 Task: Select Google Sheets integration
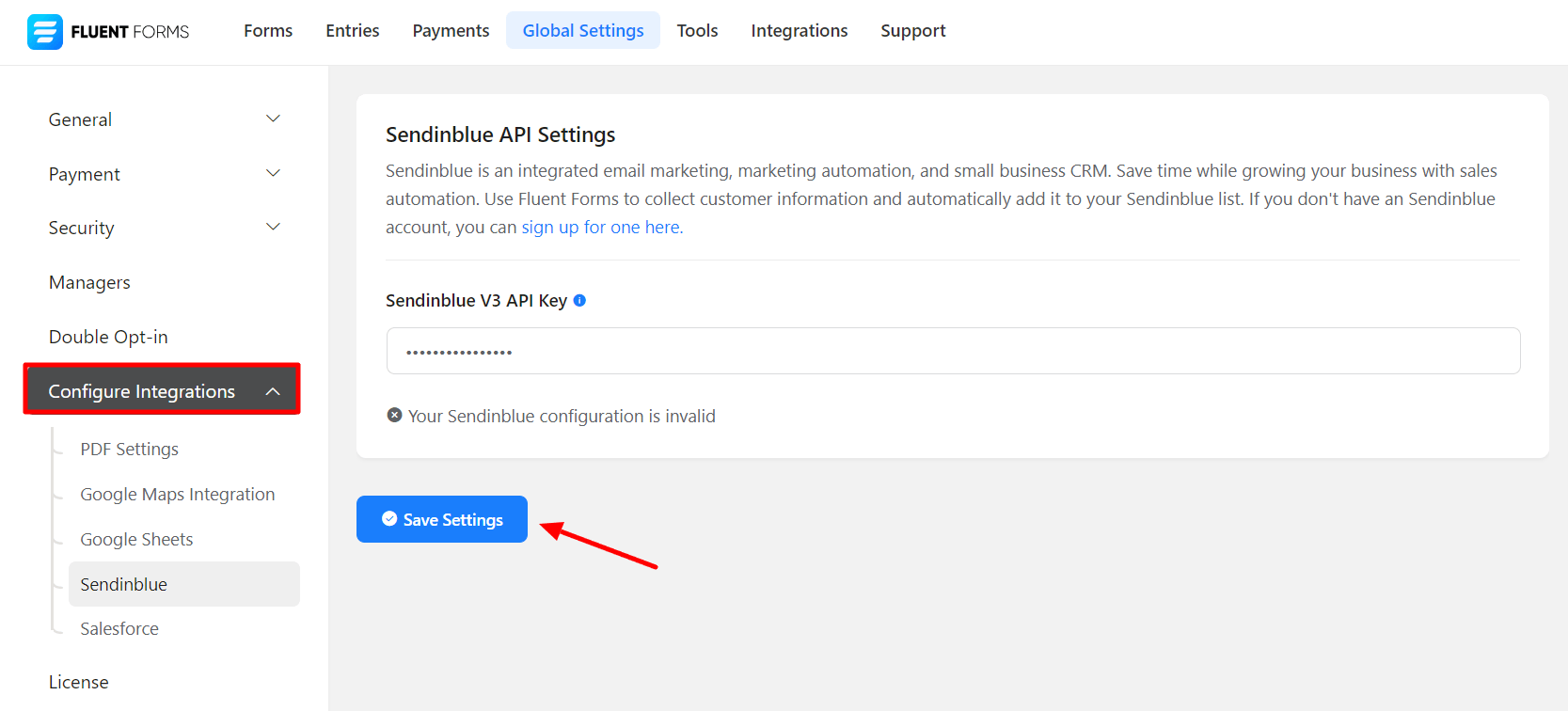pyautogui.click(x=136, y=540)
